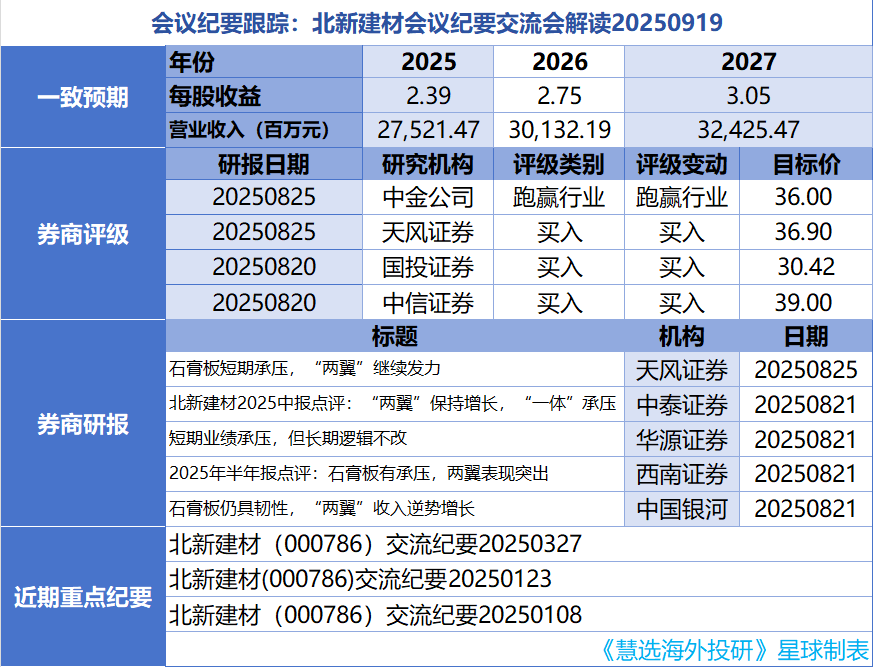Select the 2027 year column header
Image resolution: width=873 pixels, height=667 pixels.
(x=749, y=62)
